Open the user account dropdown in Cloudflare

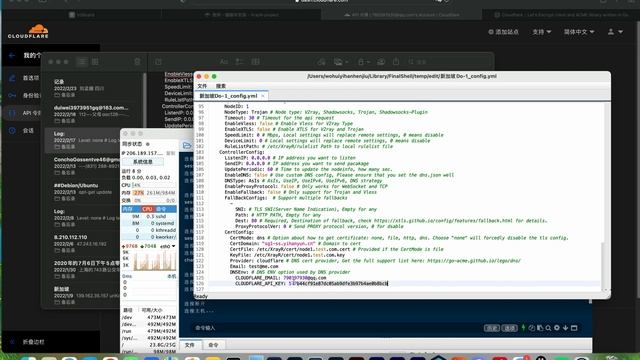[x=615, y=32]
